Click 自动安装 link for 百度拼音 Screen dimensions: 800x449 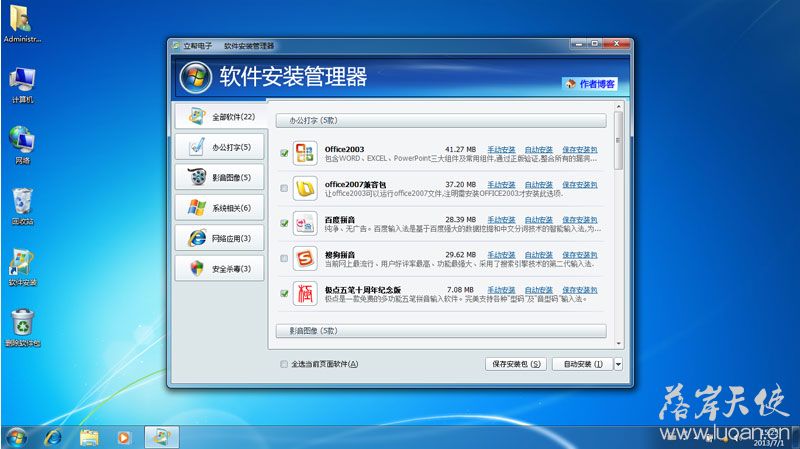pos(539,220)
